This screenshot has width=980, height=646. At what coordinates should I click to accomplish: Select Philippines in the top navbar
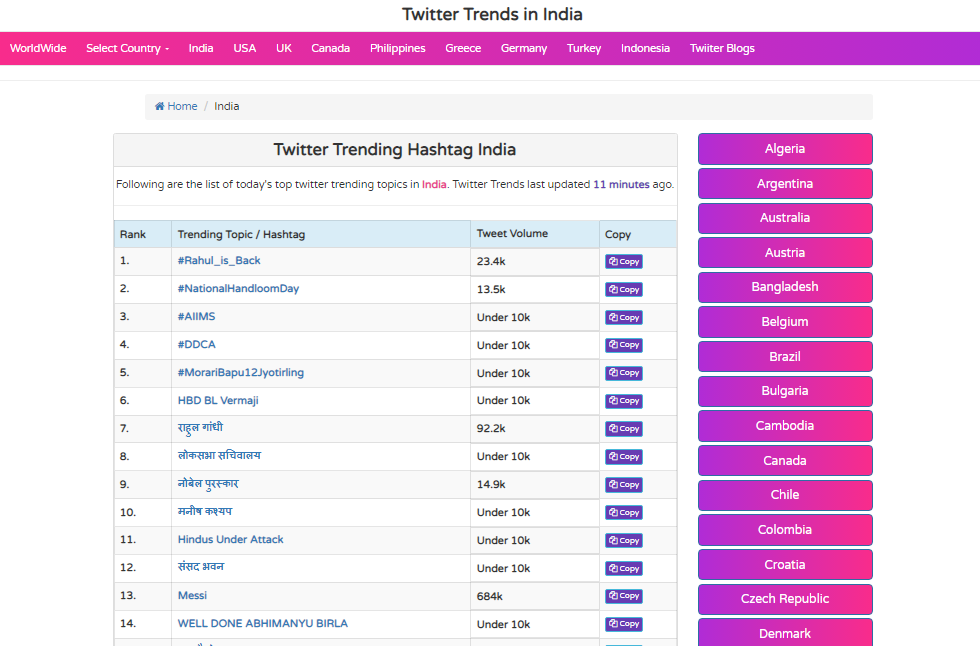coord(398,48)
